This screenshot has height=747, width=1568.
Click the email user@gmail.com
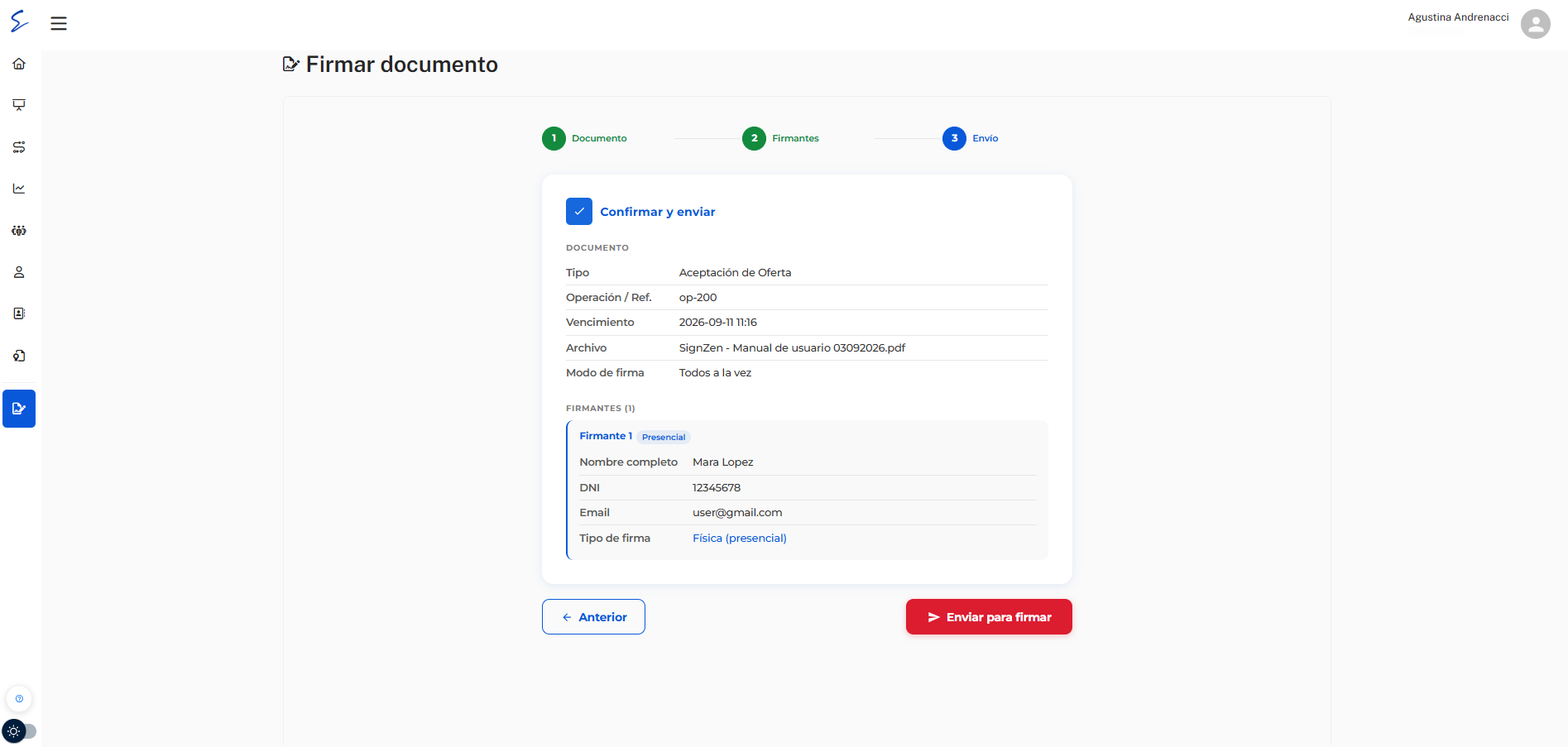point(737,513)
